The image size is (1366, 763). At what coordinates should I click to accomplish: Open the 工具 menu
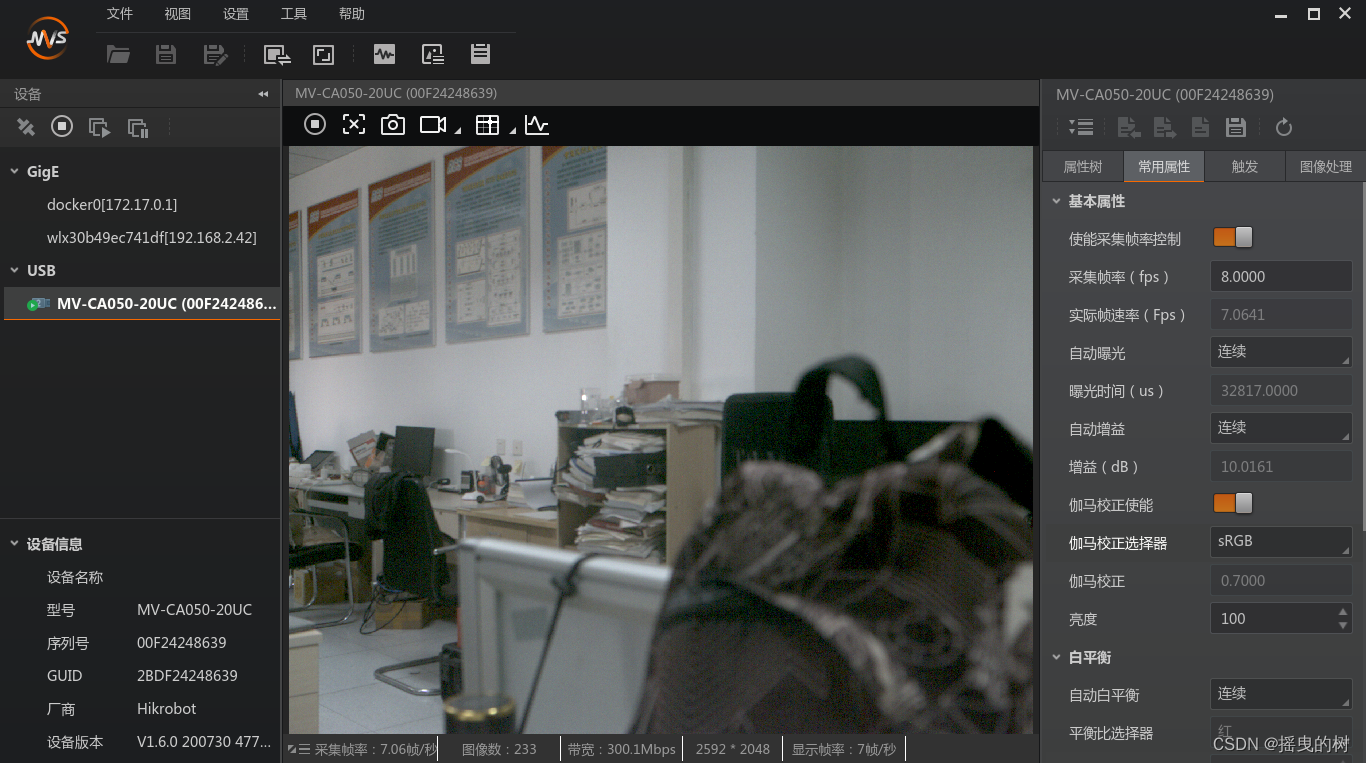pyautogui.click(x=294, y=14)
